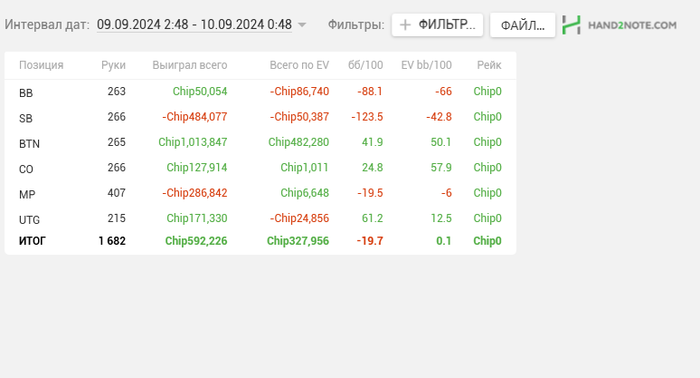The width and height of the screenshot is (700, 378).
Task: Open date range 09.09.2024 - 10.09.2024 selector
Action: click(194, 24)
